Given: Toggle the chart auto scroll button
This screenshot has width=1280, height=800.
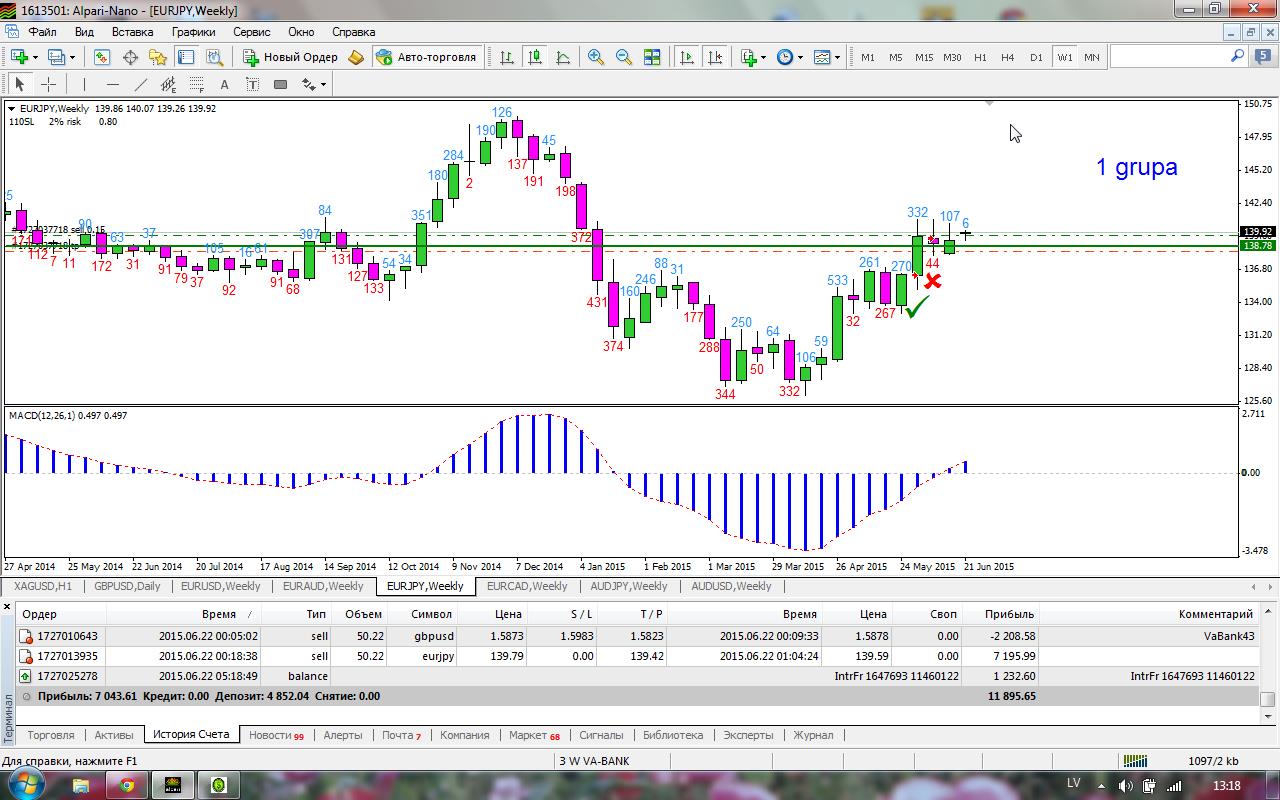Looking at the screenshot, I should (x=687, y=57).
